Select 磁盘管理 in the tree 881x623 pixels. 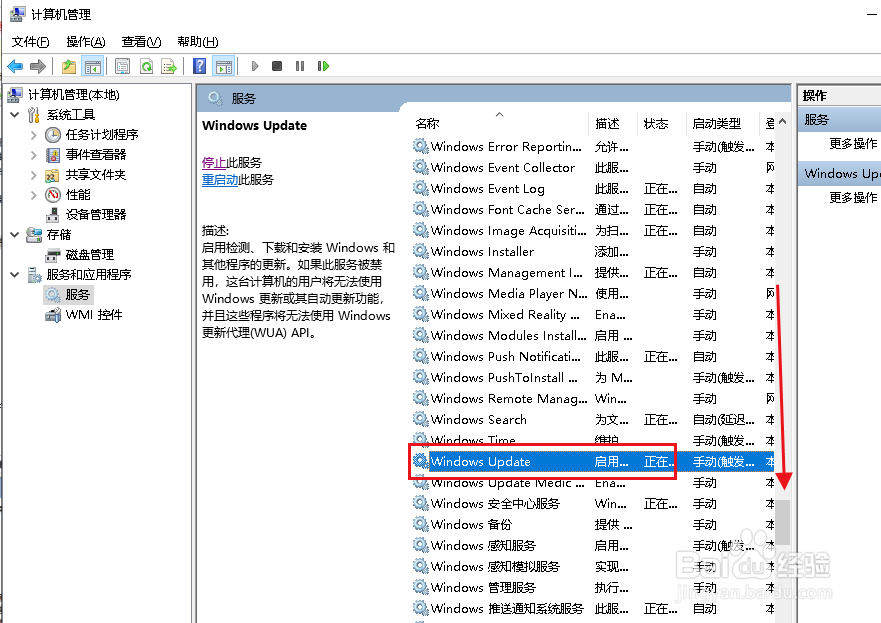pos(89,254)
